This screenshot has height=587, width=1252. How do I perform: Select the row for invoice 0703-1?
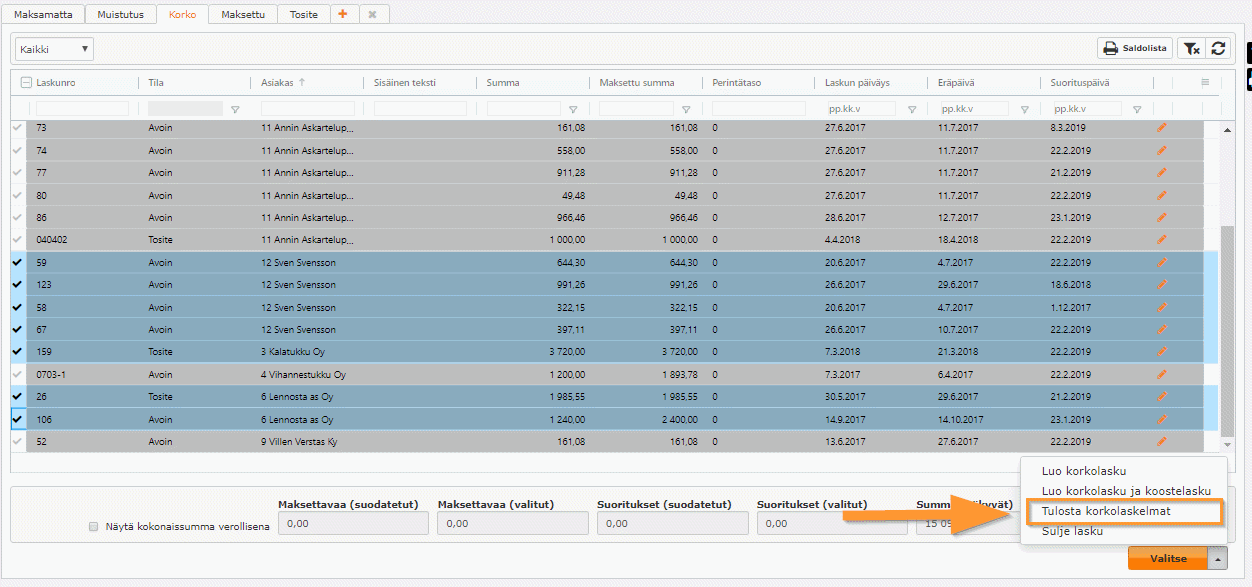[x=17, y=374]
